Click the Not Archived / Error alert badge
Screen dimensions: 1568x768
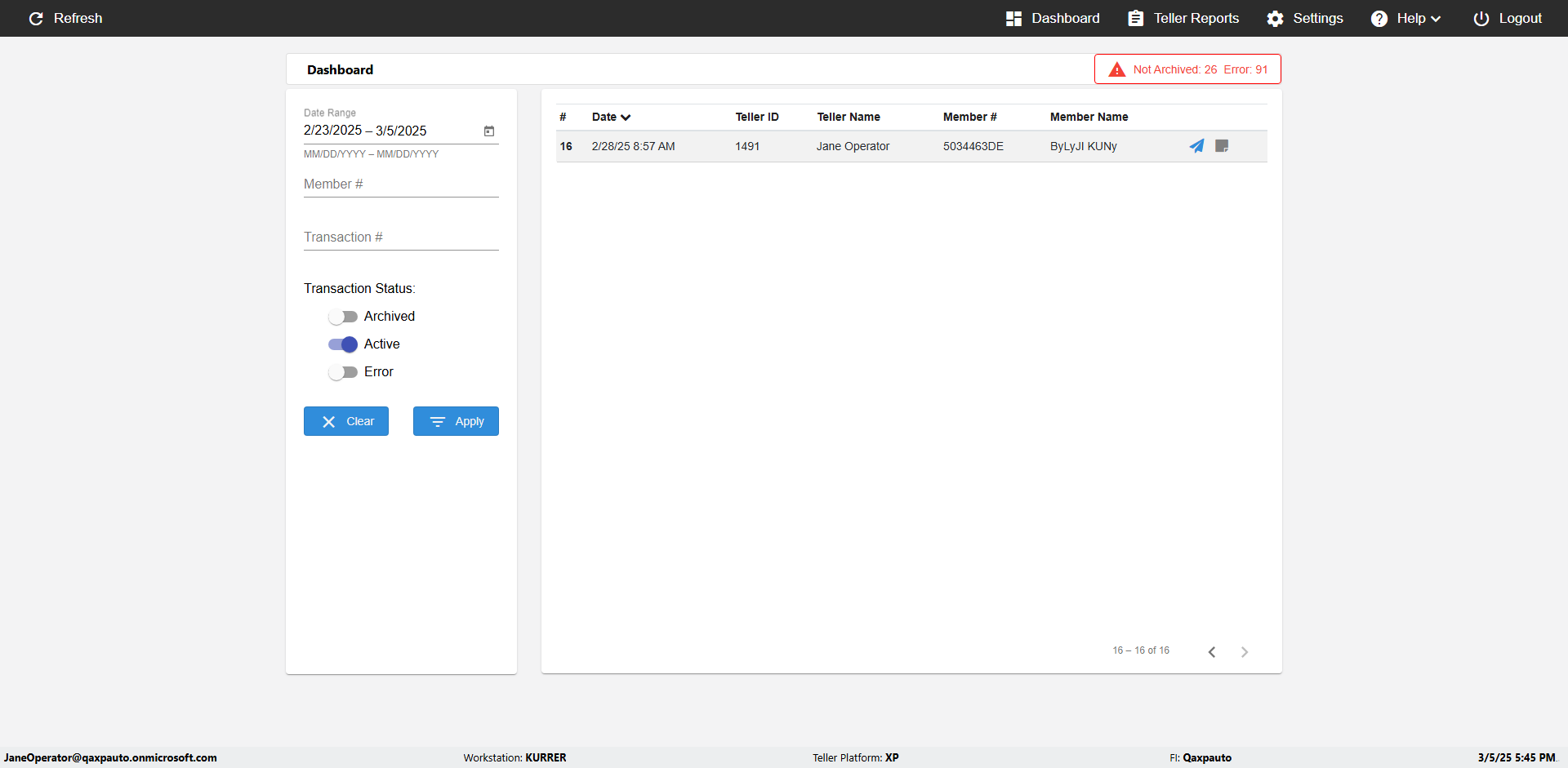[x=1187, y=69]
